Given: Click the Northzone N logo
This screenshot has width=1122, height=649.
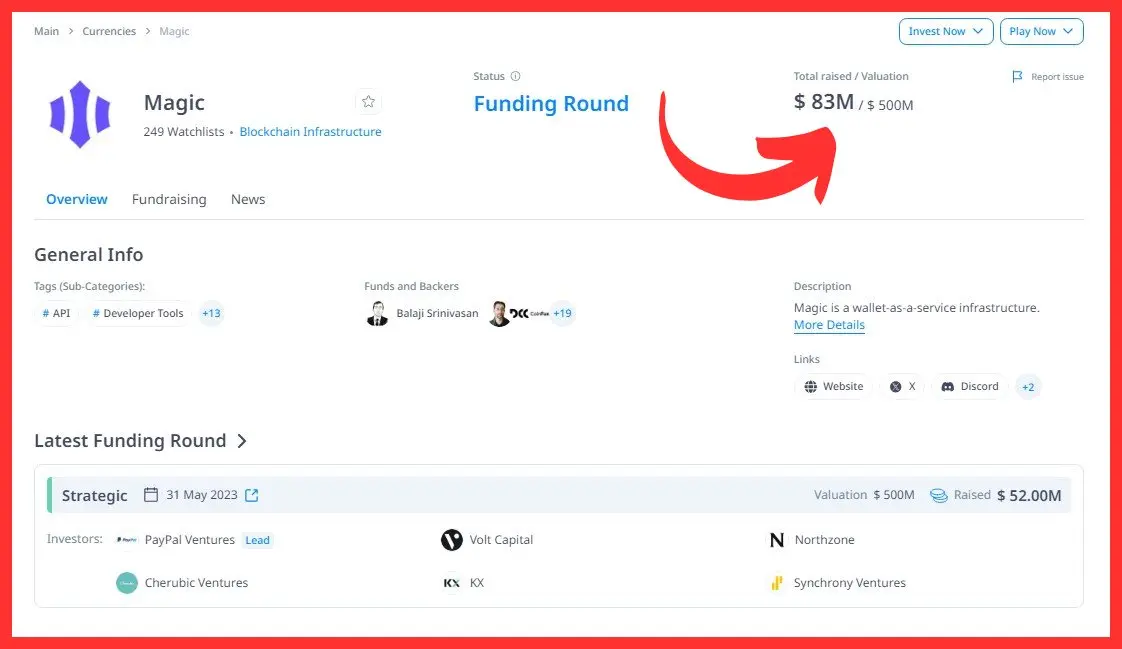Looking at the screenshot, I should tap(776, 540).
